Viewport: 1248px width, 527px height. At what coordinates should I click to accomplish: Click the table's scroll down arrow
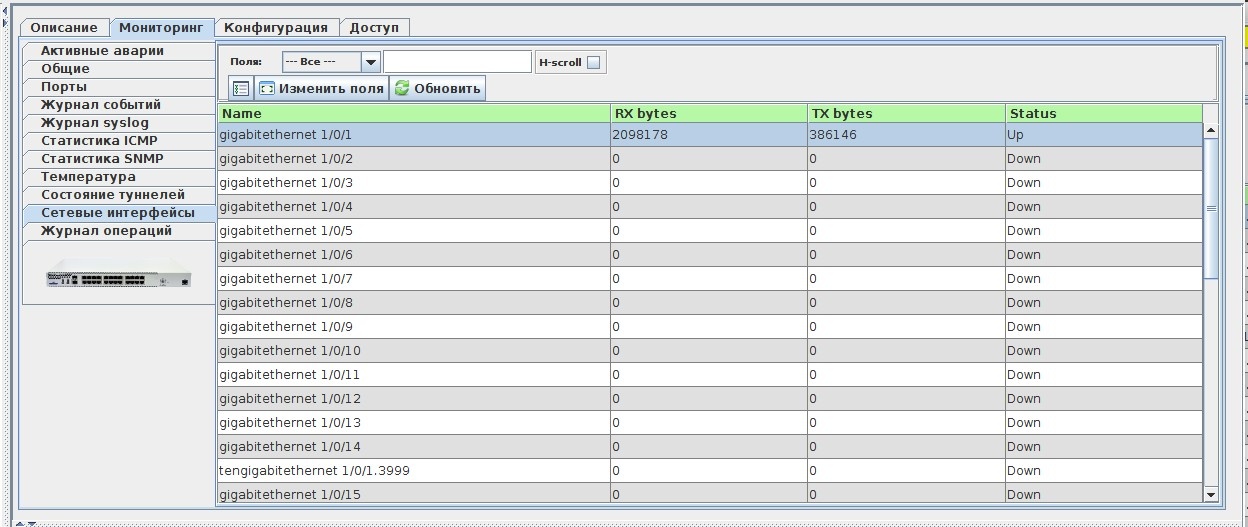1210,494
